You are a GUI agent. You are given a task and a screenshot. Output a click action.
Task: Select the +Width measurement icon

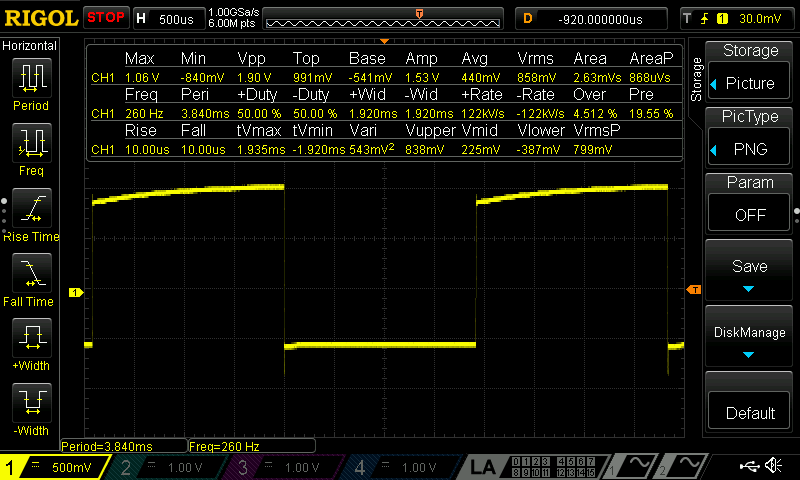point(31,345)
